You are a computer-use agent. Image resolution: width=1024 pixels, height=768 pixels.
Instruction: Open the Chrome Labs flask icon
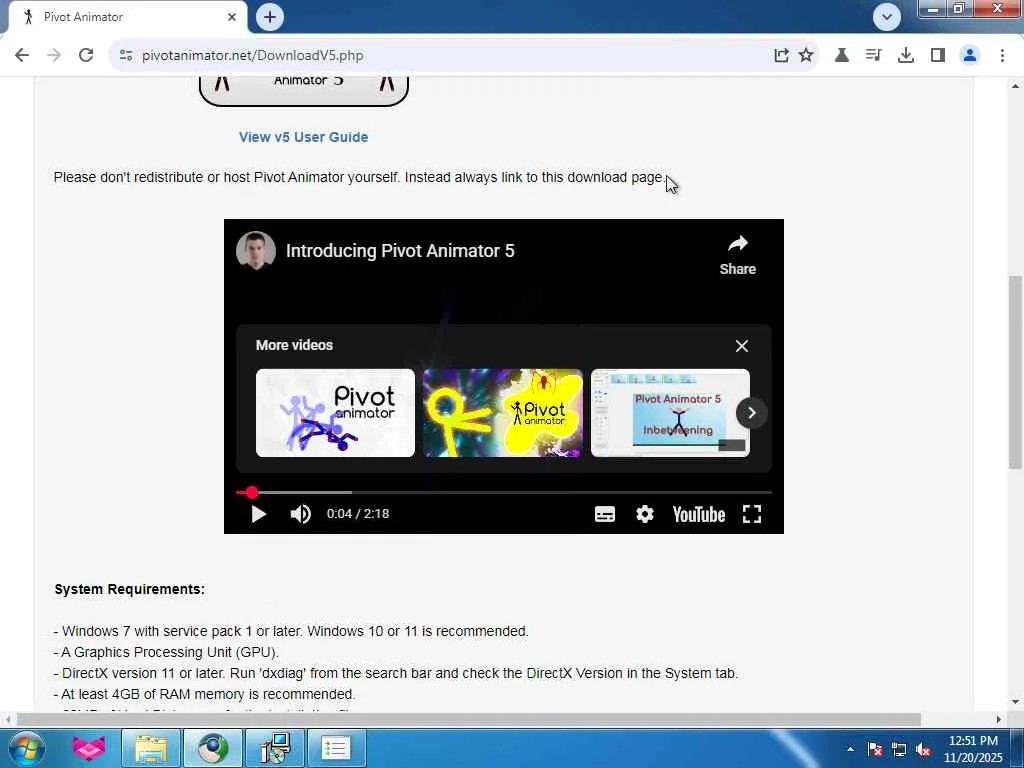[842, 56]
